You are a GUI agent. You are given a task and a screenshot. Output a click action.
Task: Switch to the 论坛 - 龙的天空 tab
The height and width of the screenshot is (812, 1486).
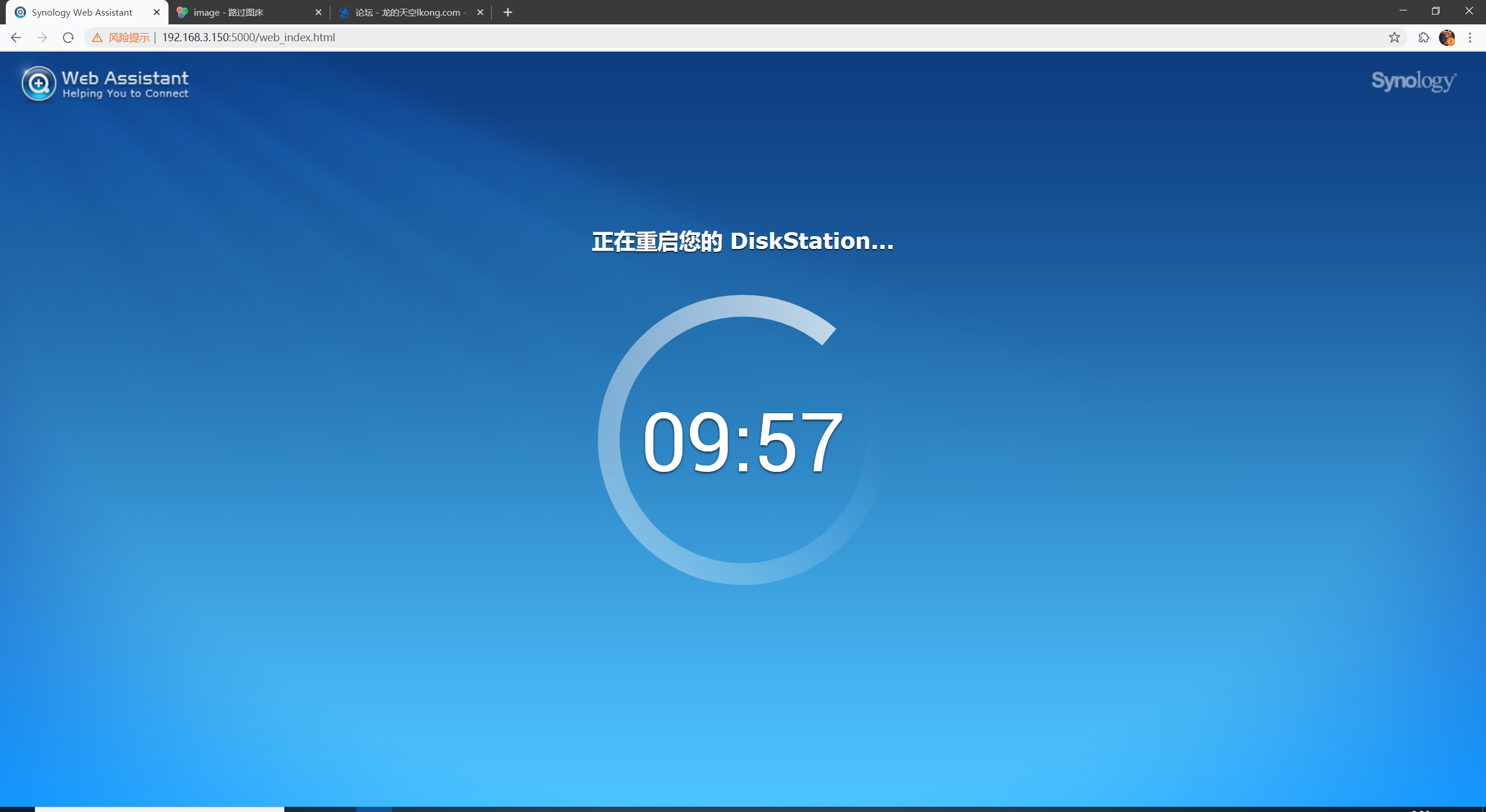411,12
